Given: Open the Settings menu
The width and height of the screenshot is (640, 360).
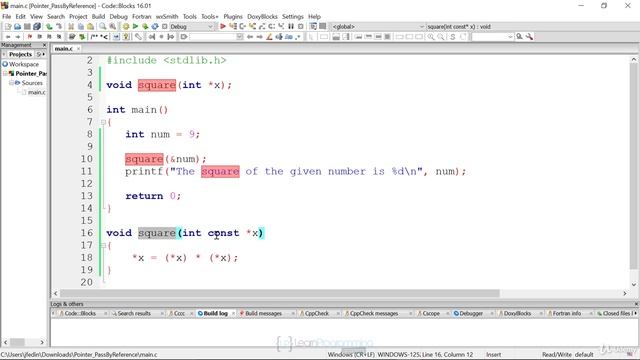Looking at the screenshot, I should [293, 16].
